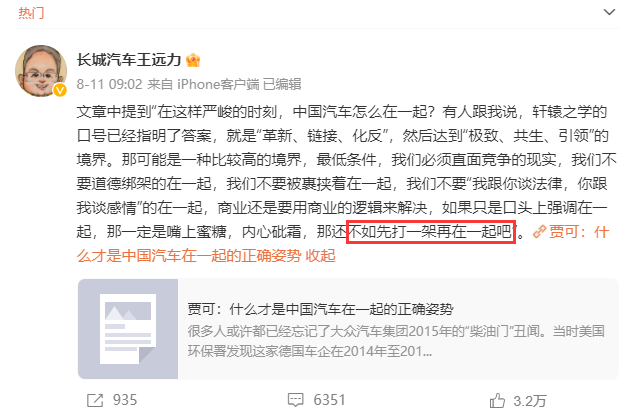Open article card title 贾可：什么才是中国汽车

(320, 309)
